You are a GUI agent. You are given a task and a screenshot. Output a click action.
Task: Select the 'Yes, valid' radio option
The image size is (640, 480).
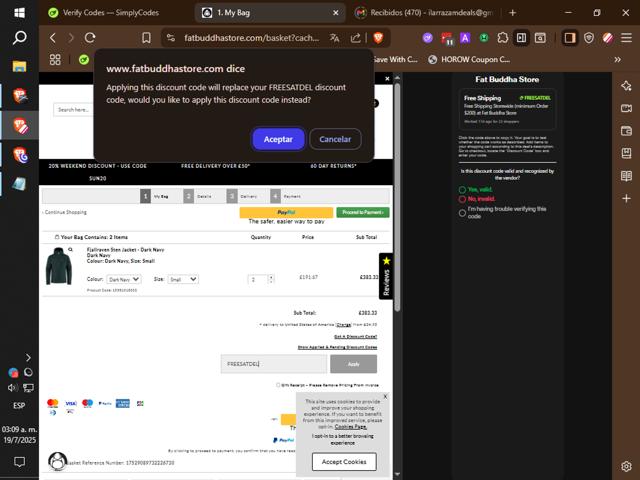462,190
